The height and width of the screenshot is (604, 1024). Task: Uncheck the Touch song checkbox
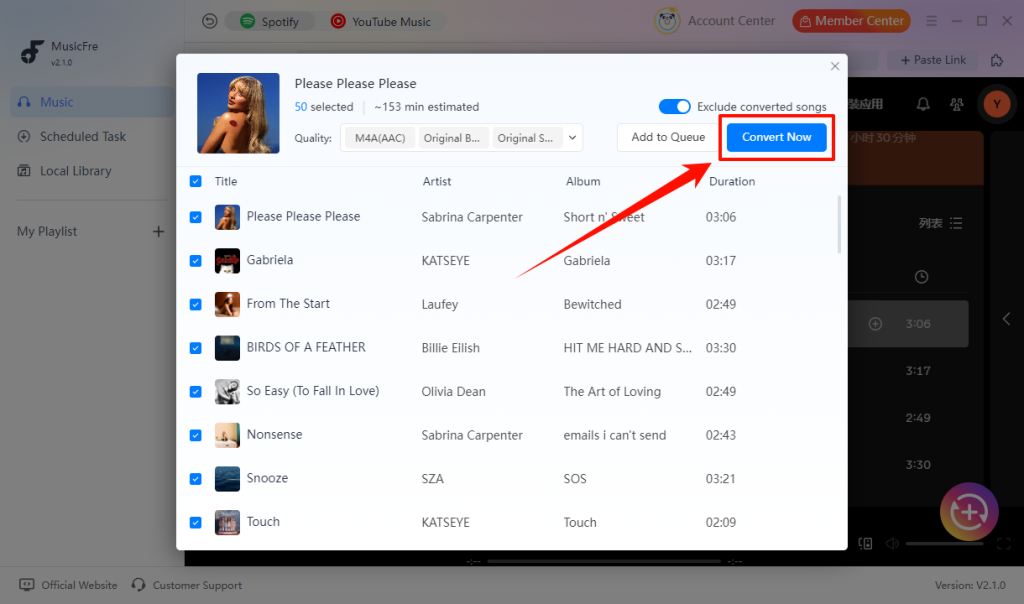click(195, 522)
